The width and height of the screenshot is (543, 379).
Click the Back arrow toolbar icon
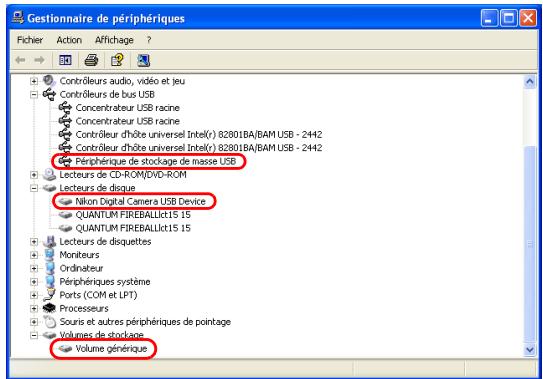coord(20,60)
